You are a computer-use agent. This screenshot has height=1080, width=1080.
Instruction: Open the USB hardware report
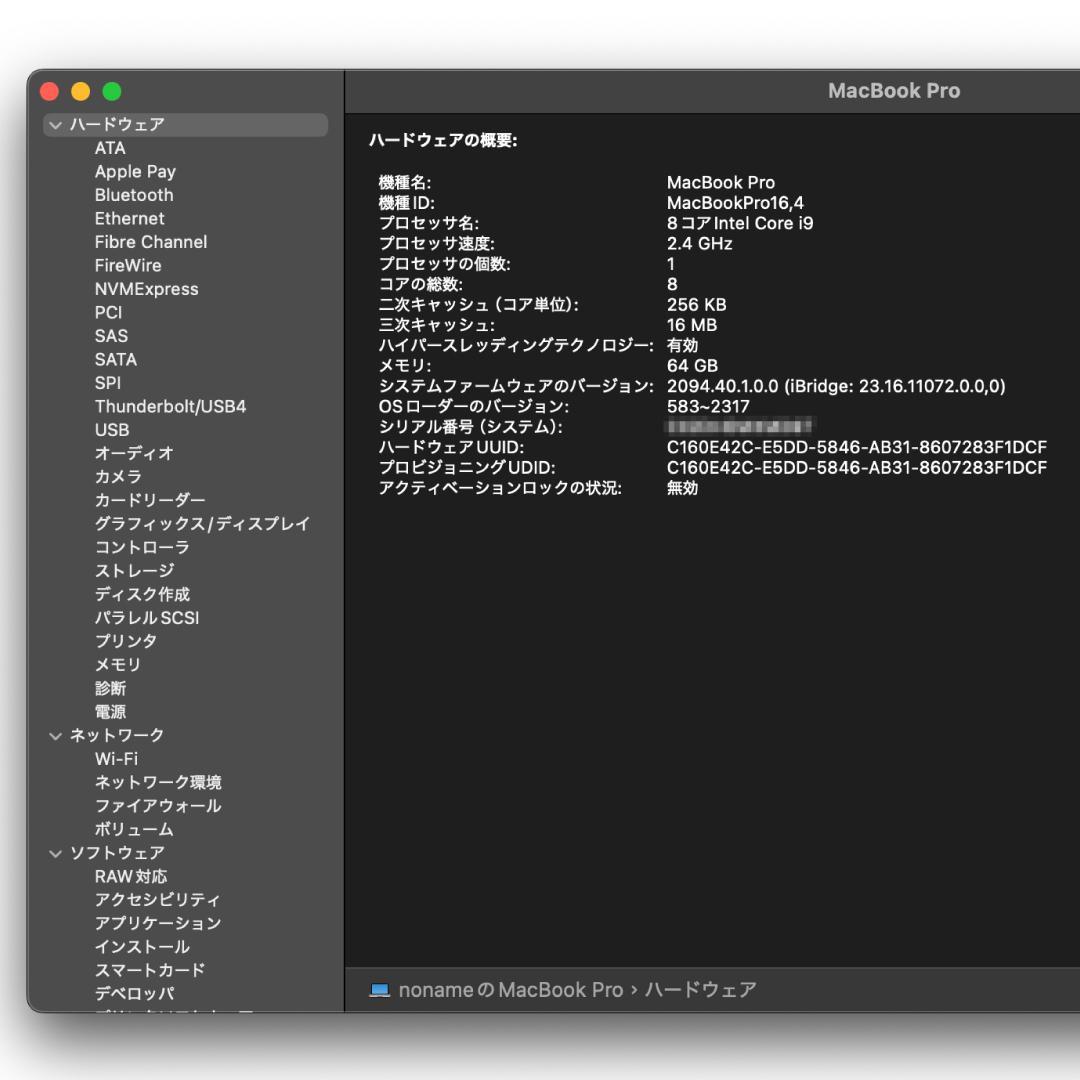(x=111, y=430)
